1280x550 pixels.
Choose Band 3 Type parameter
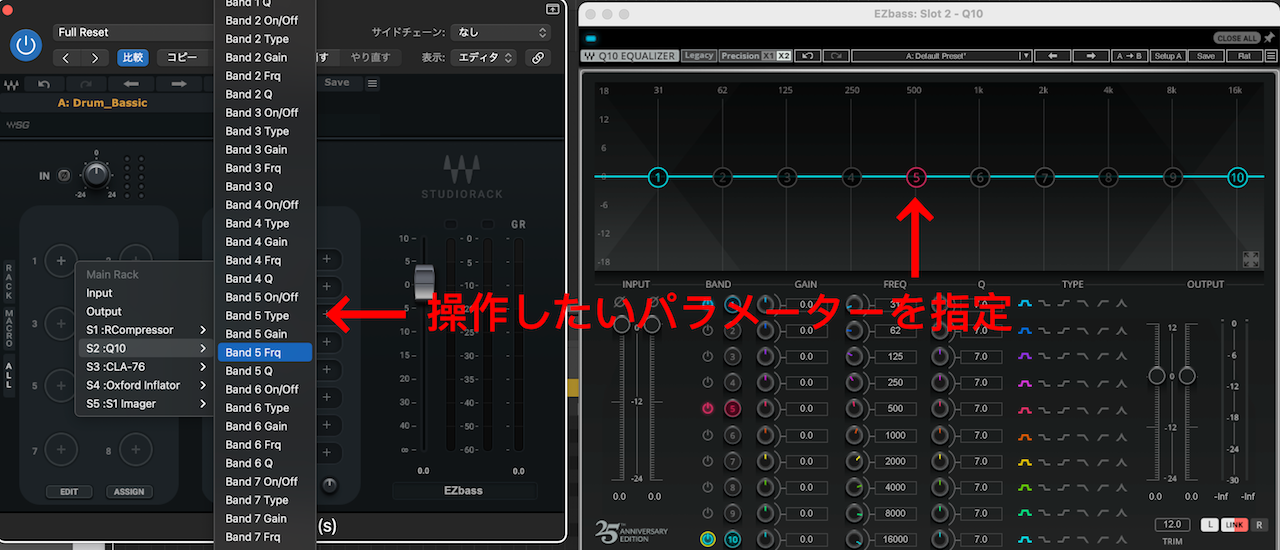[x=265, y=131]
